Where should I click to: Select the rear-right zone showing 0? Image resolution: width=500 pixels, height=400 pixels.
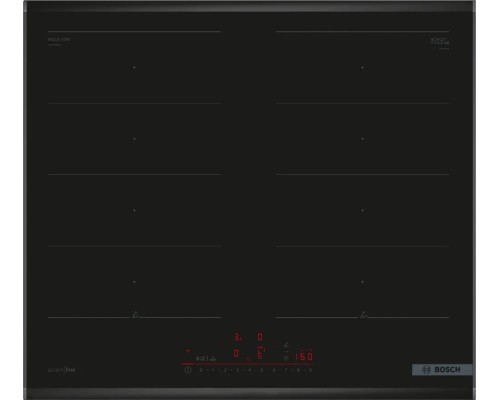pyautogui.click(x=260, y=337)
